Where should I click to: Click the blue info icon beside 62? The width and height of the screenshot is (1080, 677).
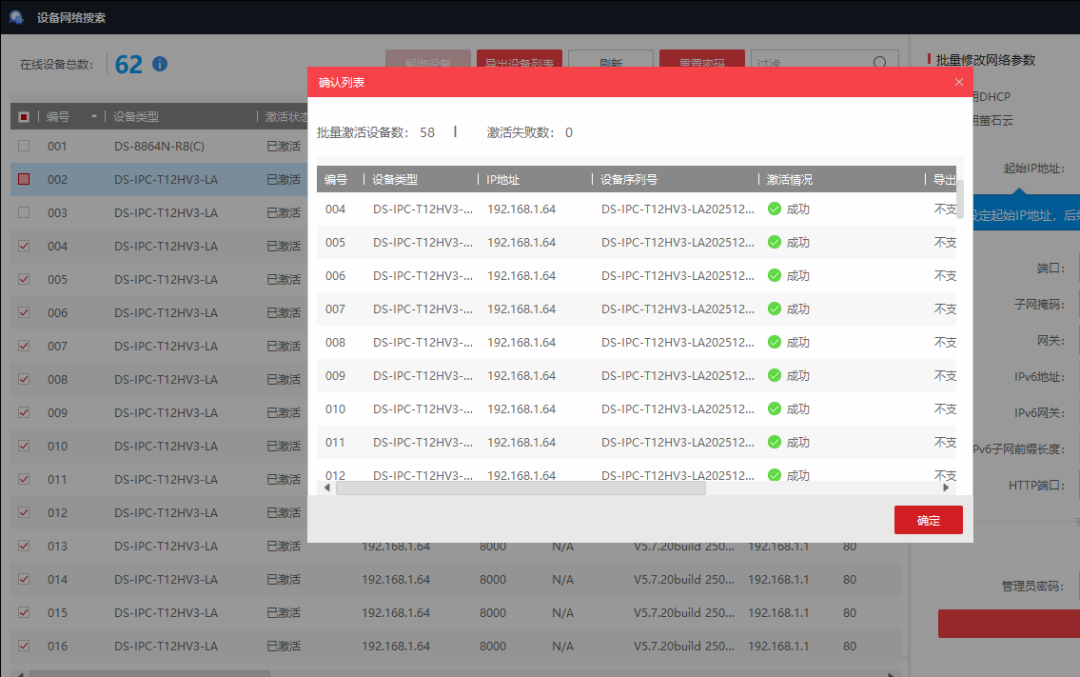click(x=159, y=64)
